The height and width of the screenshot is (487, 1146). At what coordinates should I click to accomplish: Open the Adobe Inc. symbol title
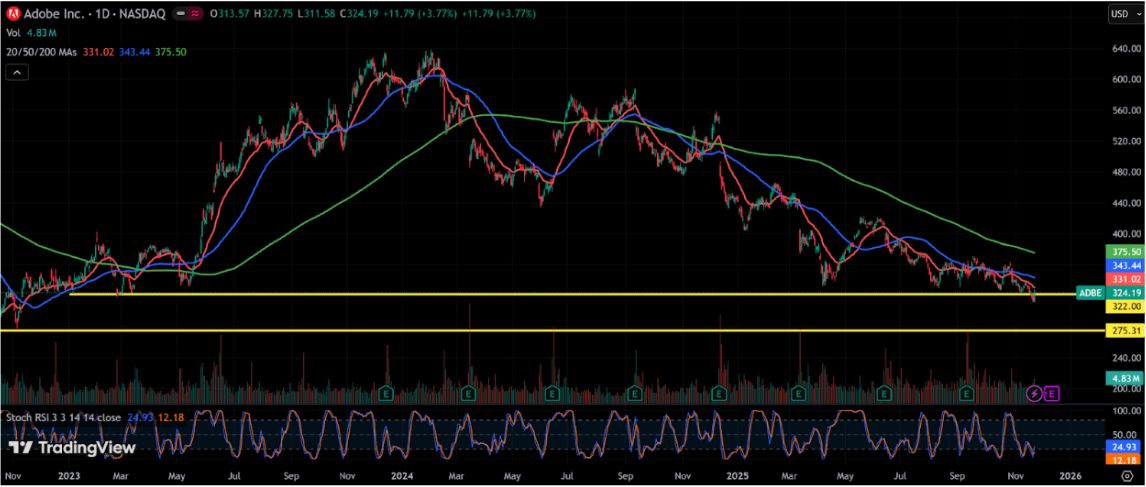click(49, 13)
